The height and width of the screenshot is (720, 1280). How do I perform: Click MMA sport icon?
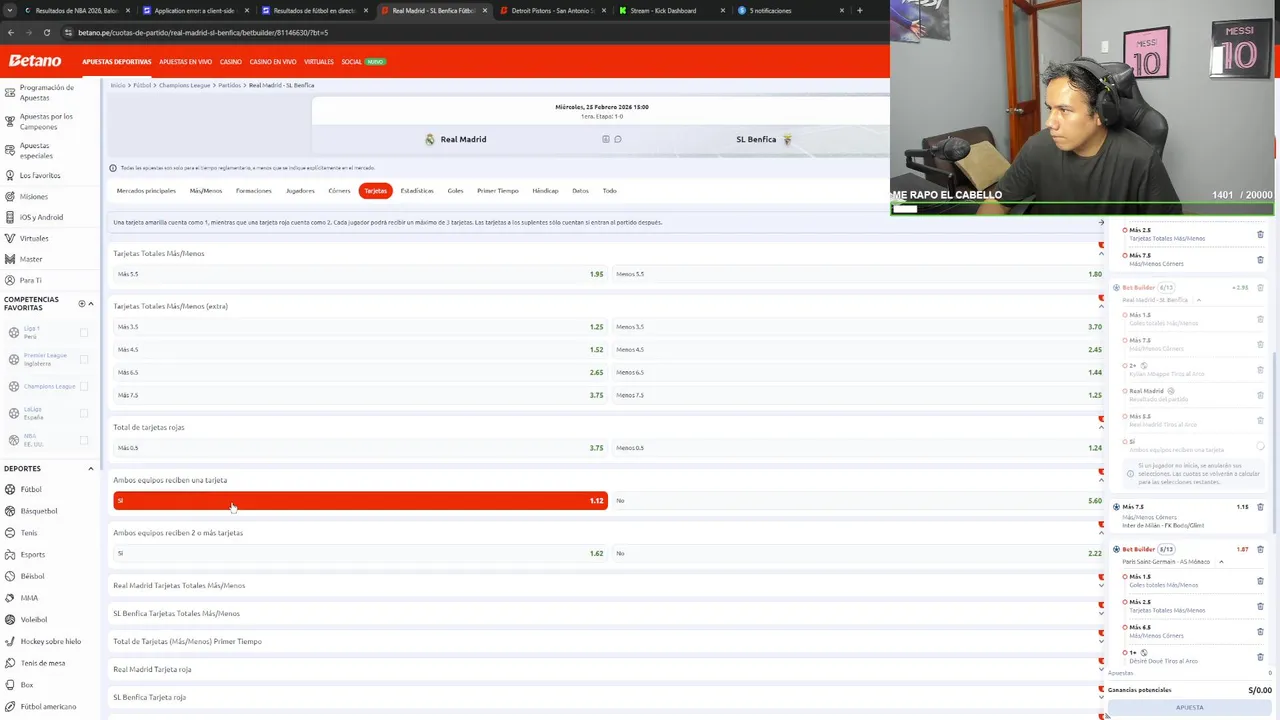point(9,598)
